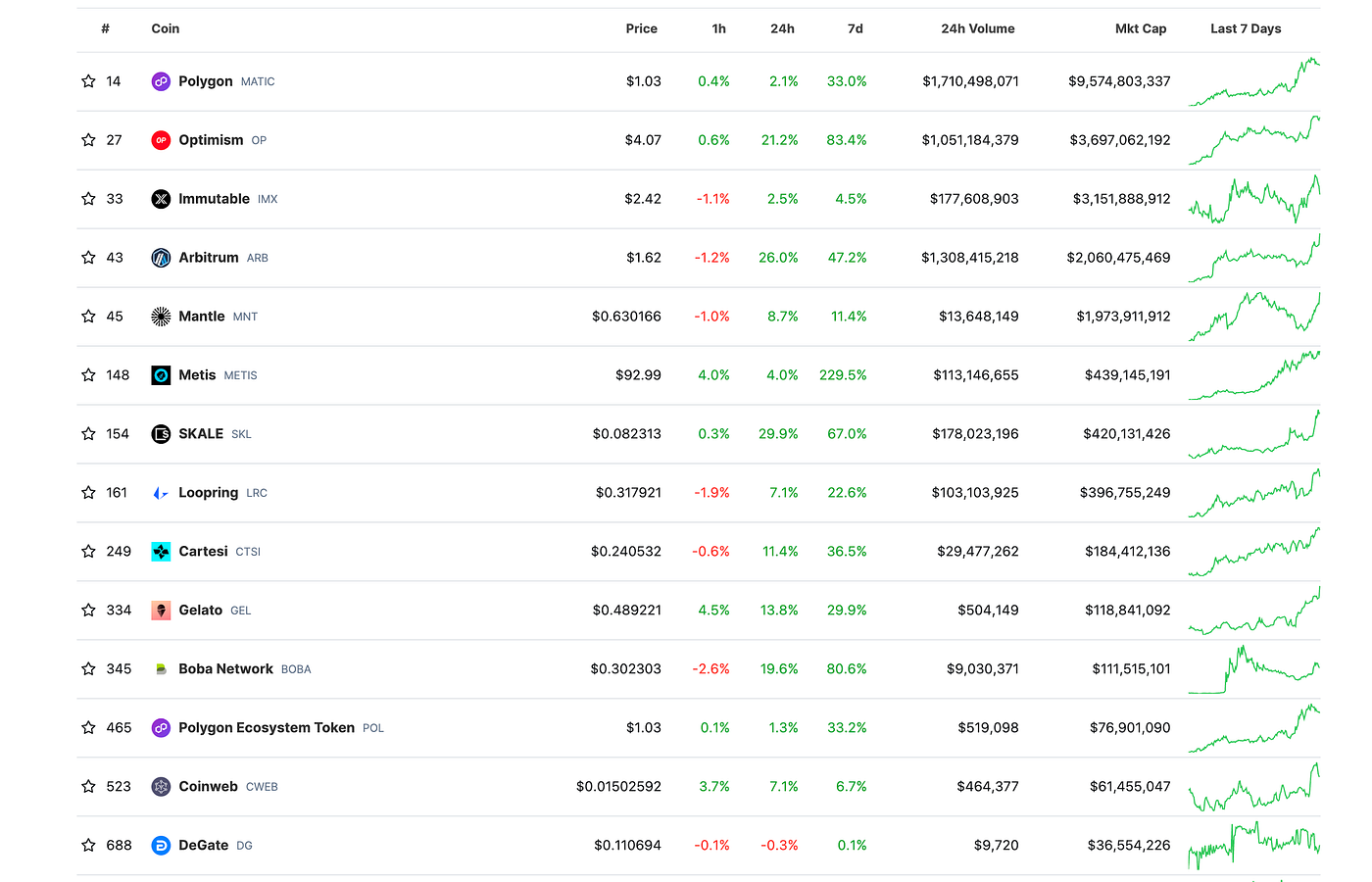This screenshot has height=882, width=1372.
Task: Click the Coinweb CWEB coin logo
Action: (161, 787)
